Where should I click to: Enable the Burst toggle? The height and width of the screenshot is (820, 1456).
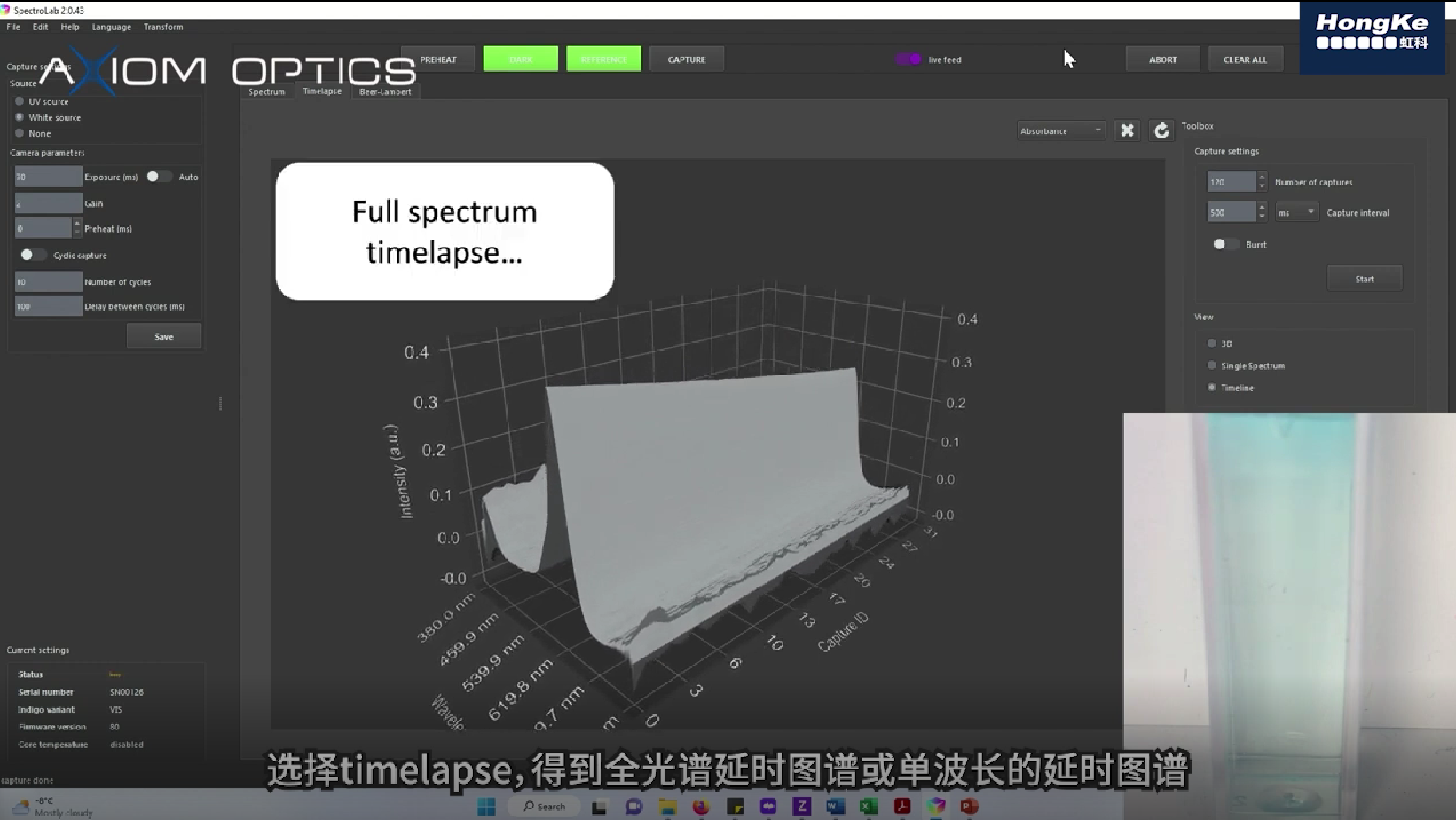[1224, 244]
